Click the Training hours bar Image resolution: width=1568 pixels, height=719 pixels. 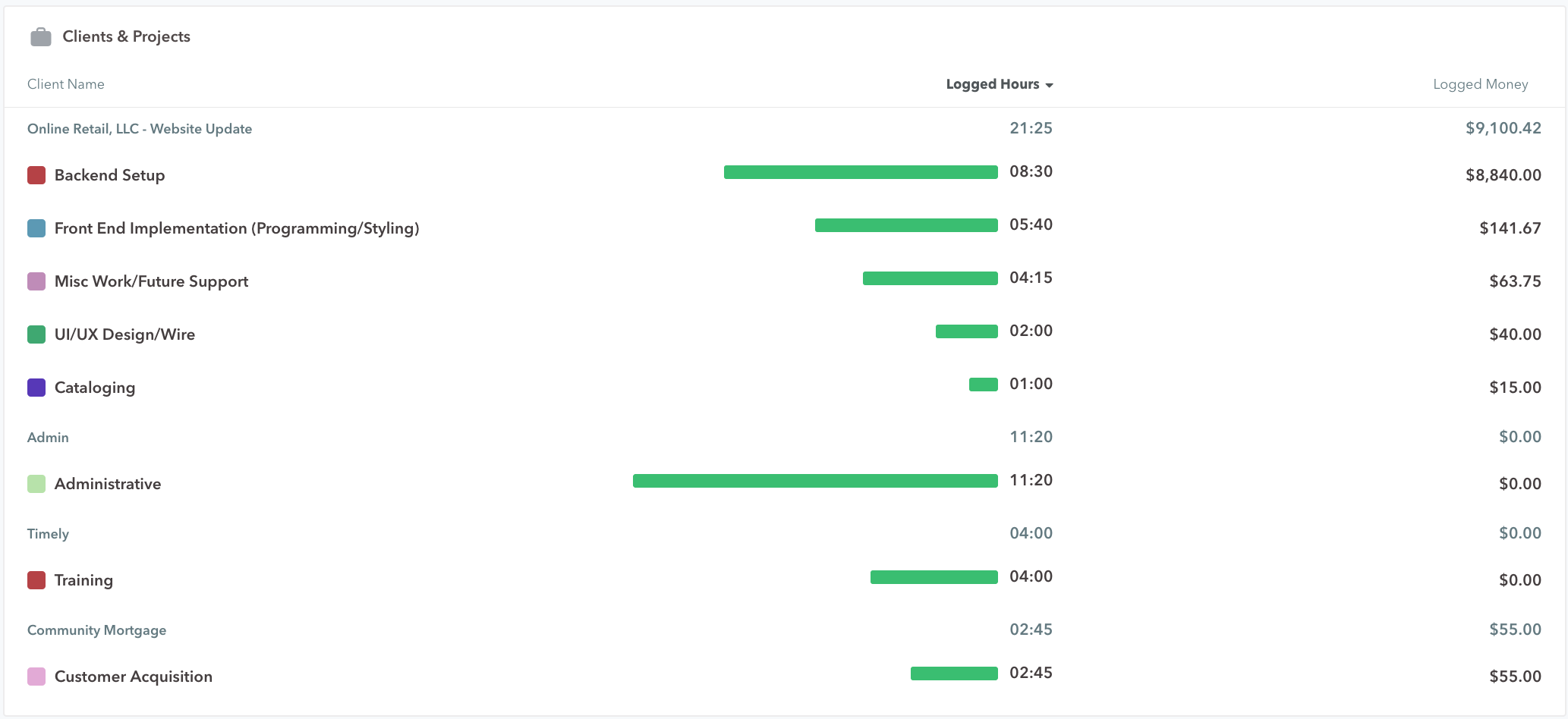(x=934, y=577)
